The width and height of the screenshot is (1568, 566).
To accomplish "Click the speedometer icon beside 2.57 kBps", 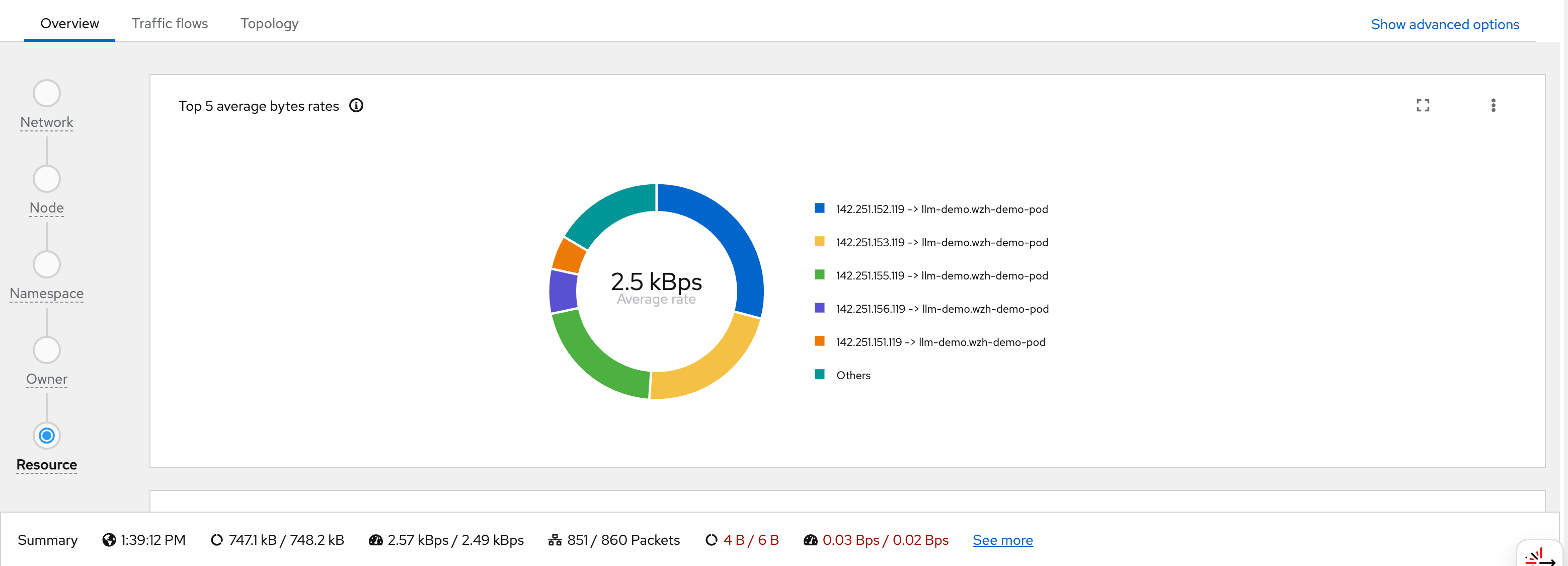I will pos(375,540).
